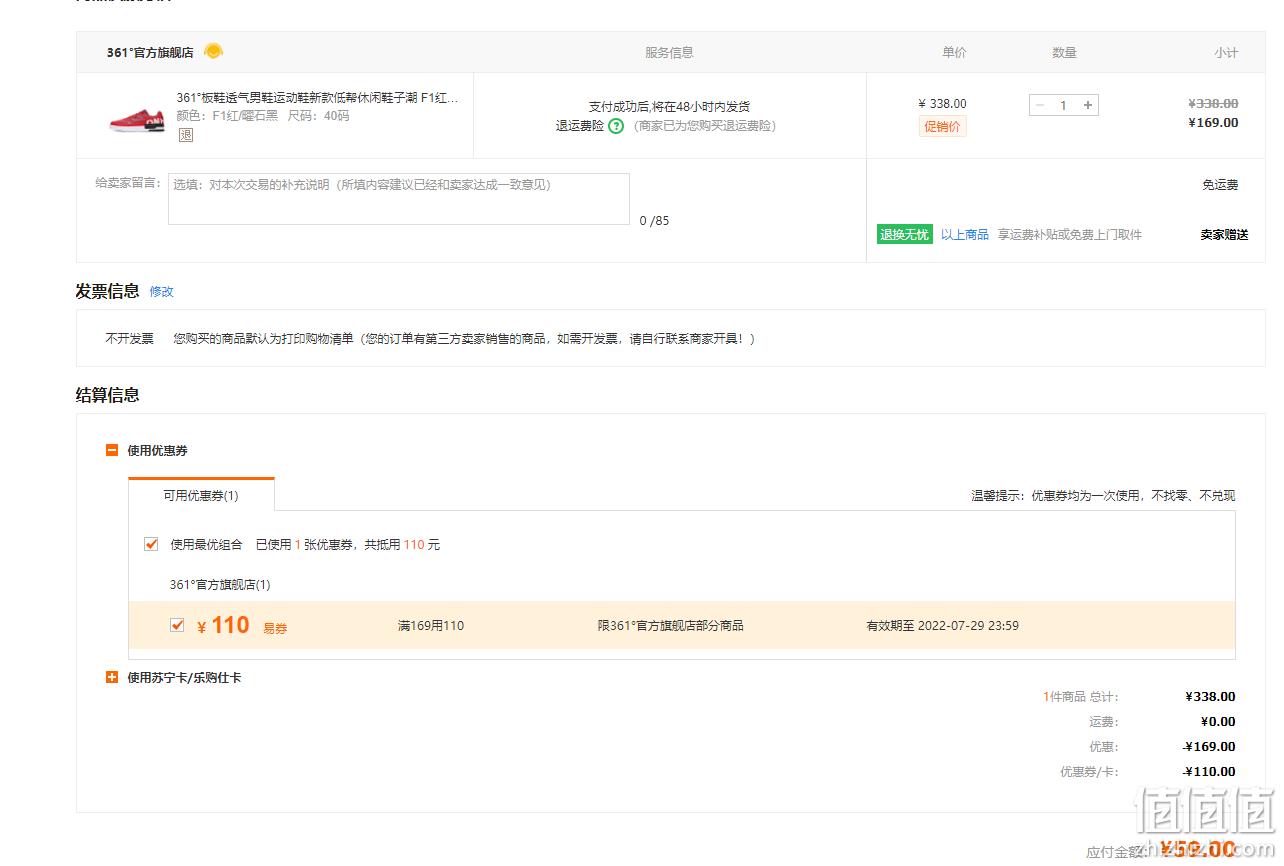The height and width of the screenshot is (866, 1284).
Task: Click the green help icon beside 退运费险
Action: pos(616,126)
